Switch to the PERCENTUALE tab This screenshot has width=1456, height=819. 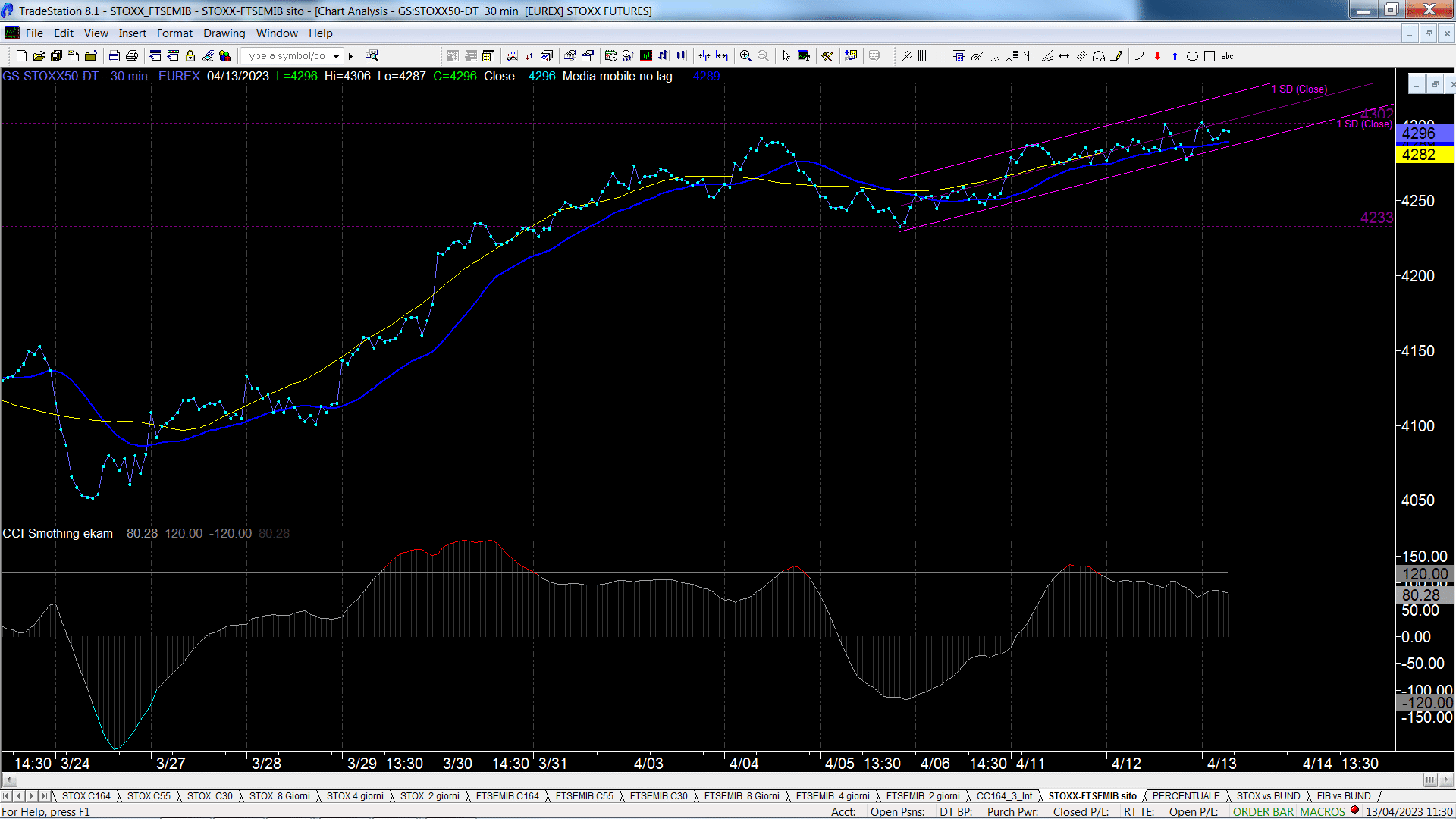[x=1186, y=795]
